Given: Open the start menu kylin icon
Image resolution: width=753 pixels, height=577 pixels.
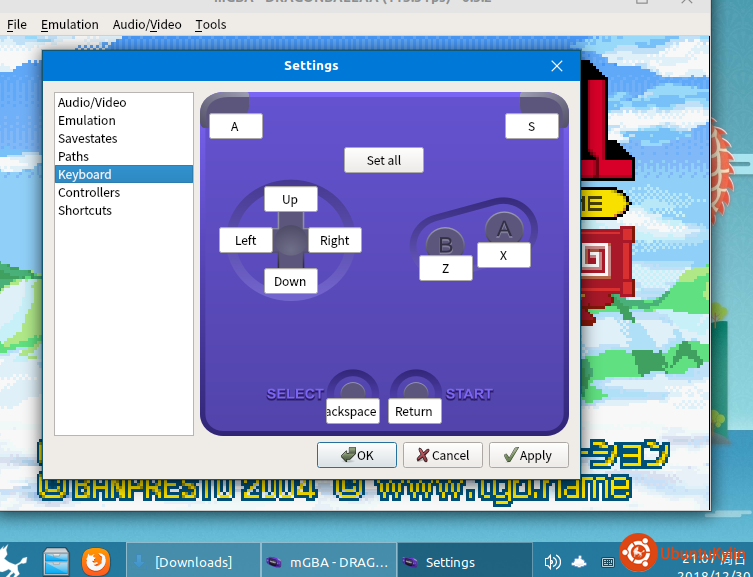Looking at the screenshot, I should (x=13, y=561).
